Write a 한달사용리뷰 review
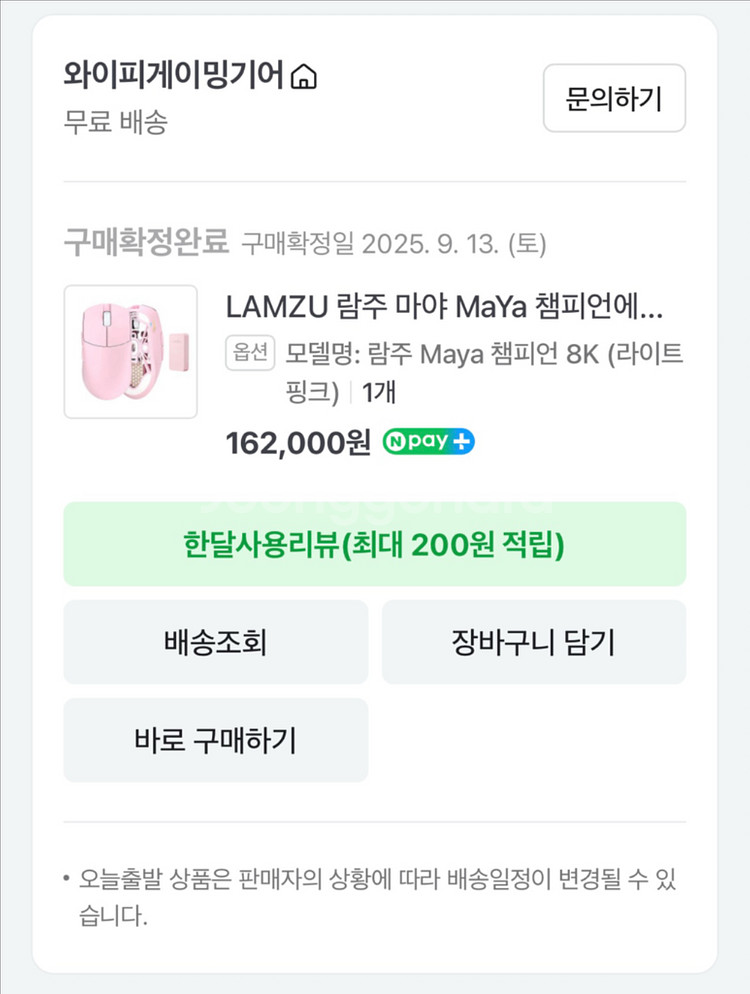The height and width of the screenshot is (994, 750). (375, 544)
